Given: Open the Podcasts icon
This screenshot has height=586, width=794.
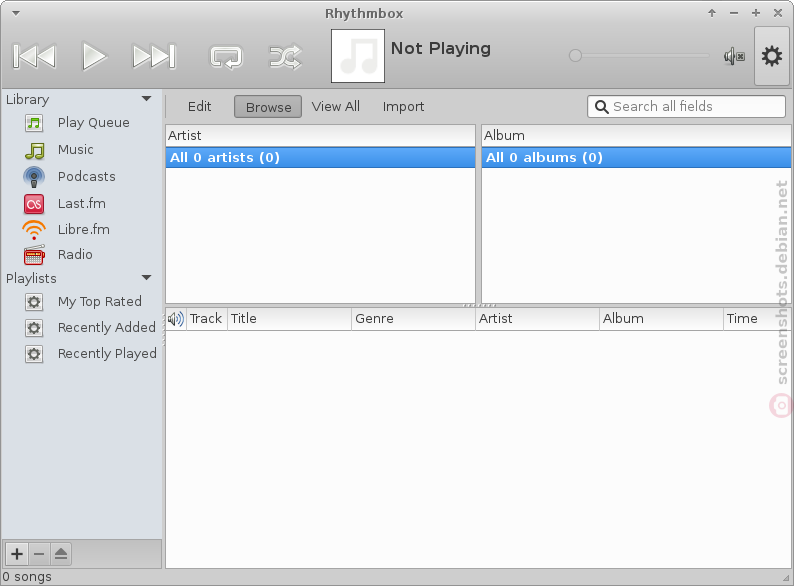Looking at the screenshot, I should coord(34,177).
